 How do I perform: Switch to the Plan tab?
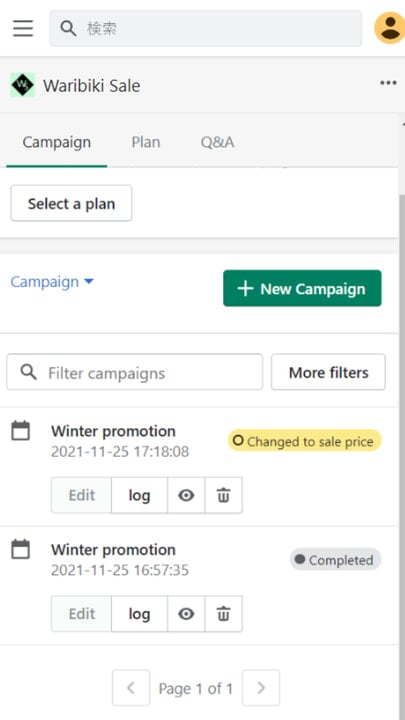146,142
